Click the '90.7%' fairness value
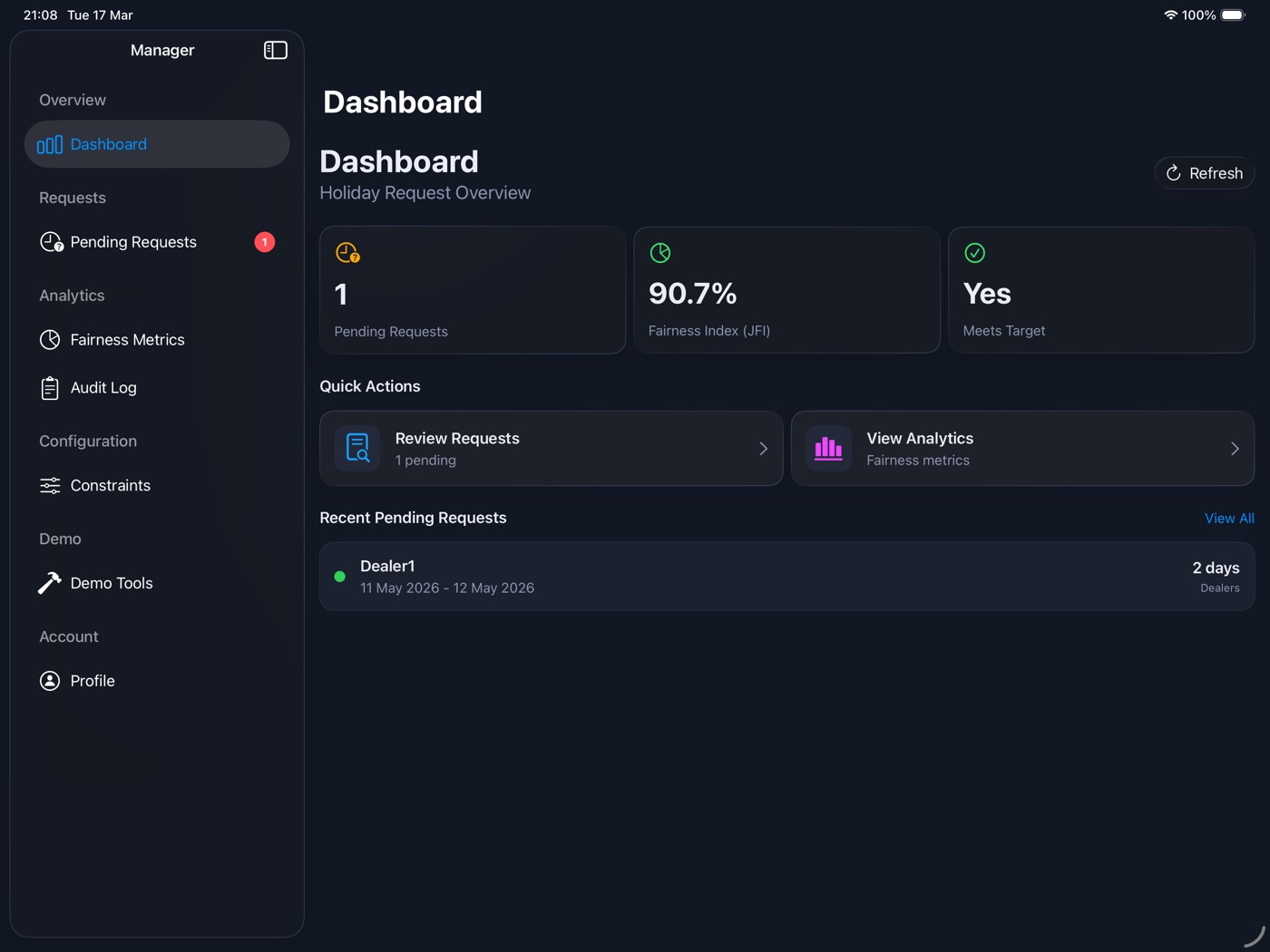 point(692,294)
